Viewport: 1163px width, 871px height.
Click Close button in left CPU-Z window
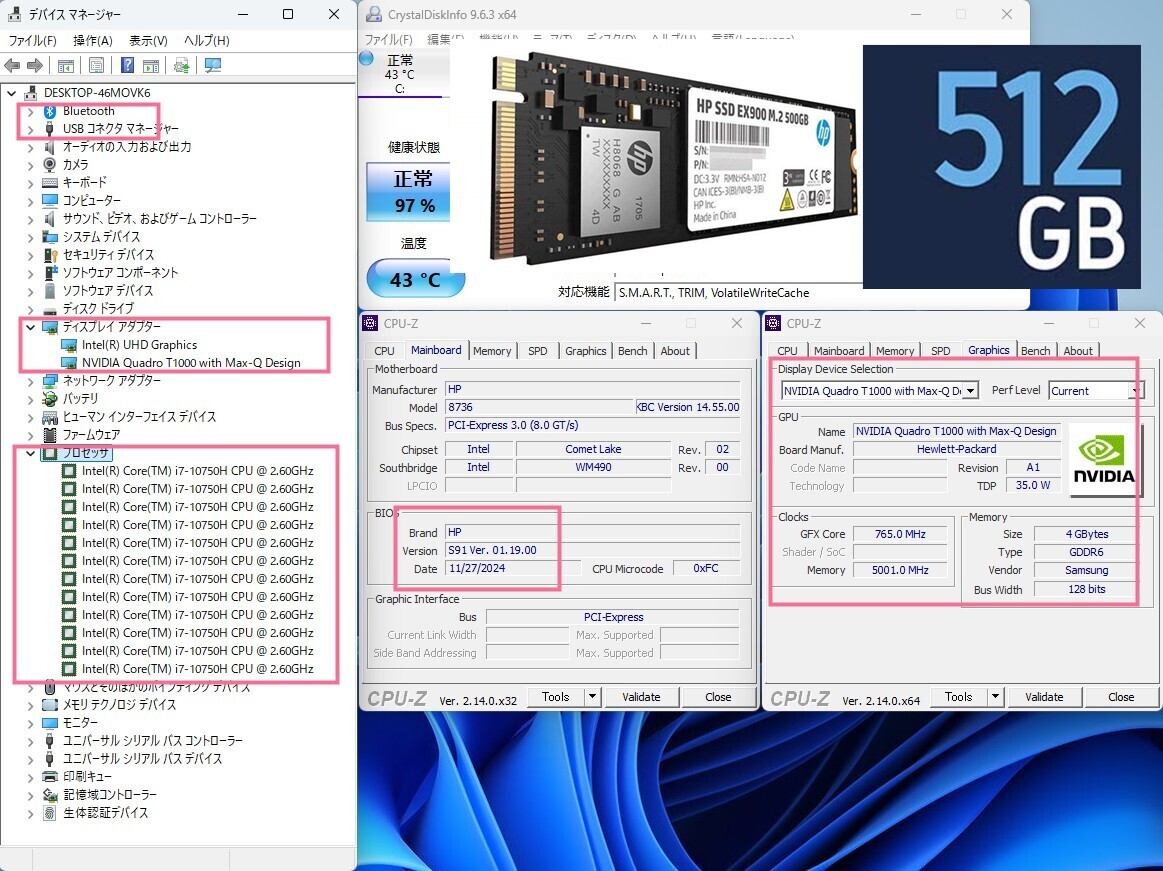[718, 697]
